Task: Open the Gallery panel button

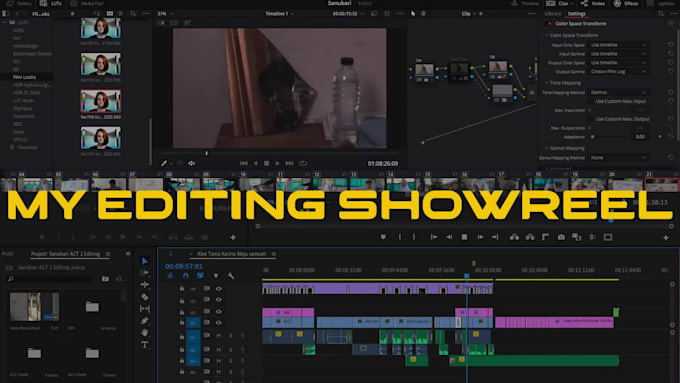Action: point(20,3)
